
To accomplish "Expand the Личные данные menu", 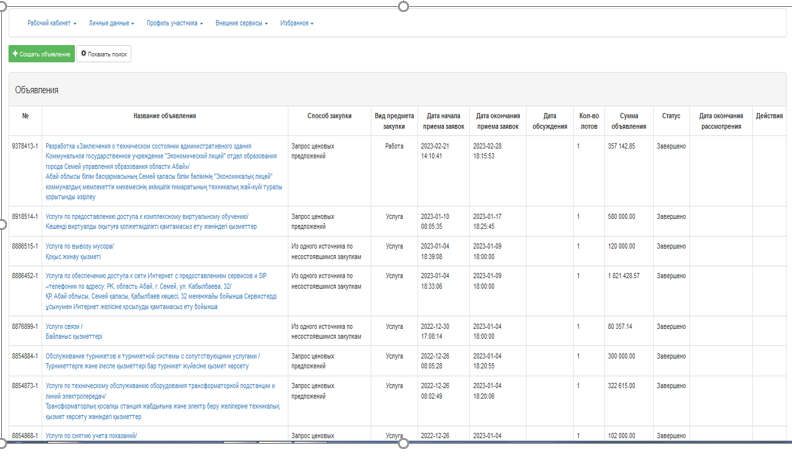I will 111,23.
